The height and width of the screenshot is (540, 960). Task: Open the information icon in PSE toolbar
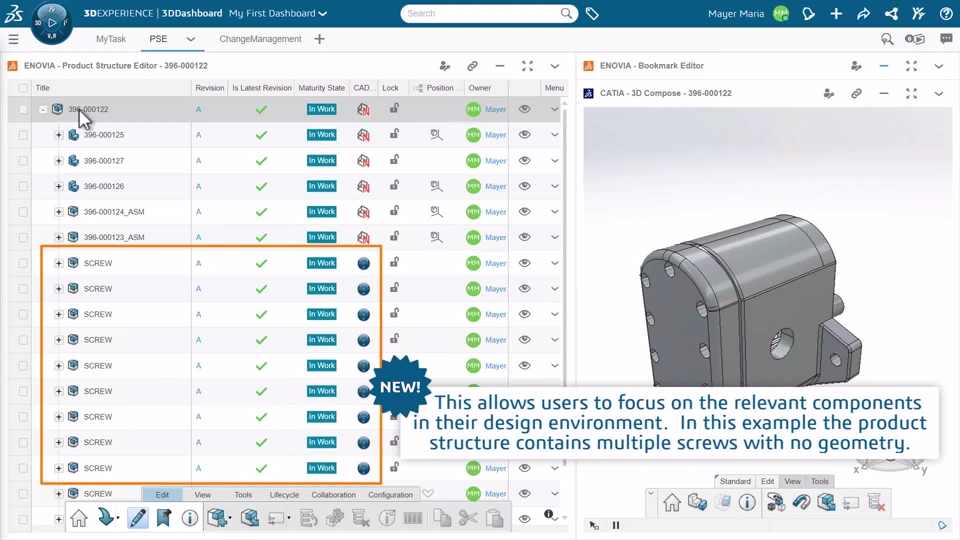(x=189, y=518)
